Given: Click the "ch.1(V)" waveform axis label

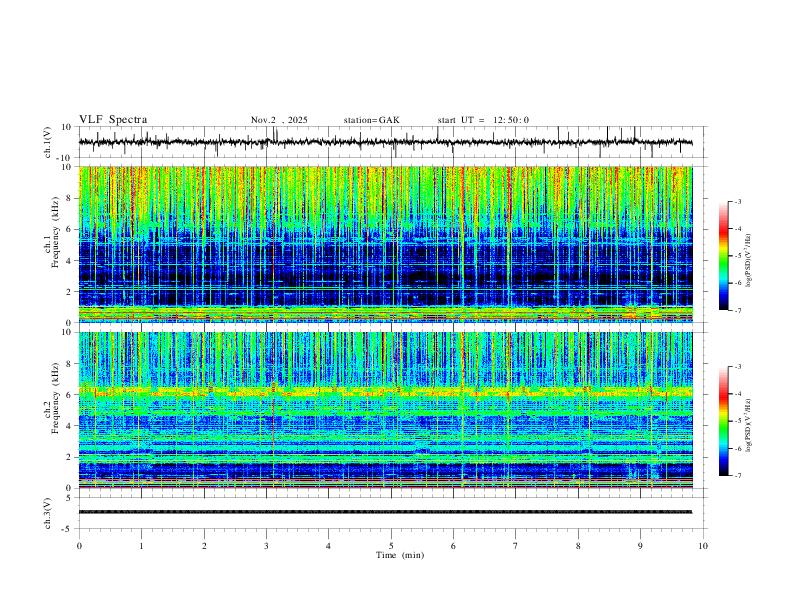Looking at the screenshot, I should click(x=48, y=142).
